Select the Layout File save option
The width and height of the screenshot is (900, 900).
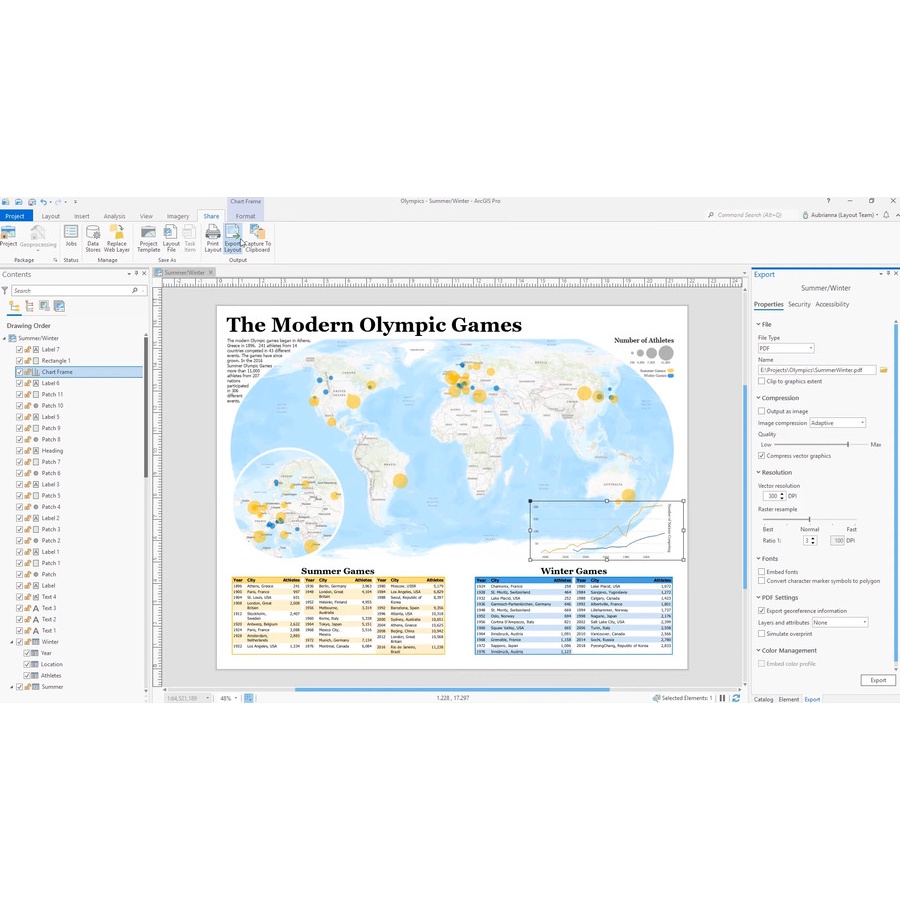click(170, 238)
